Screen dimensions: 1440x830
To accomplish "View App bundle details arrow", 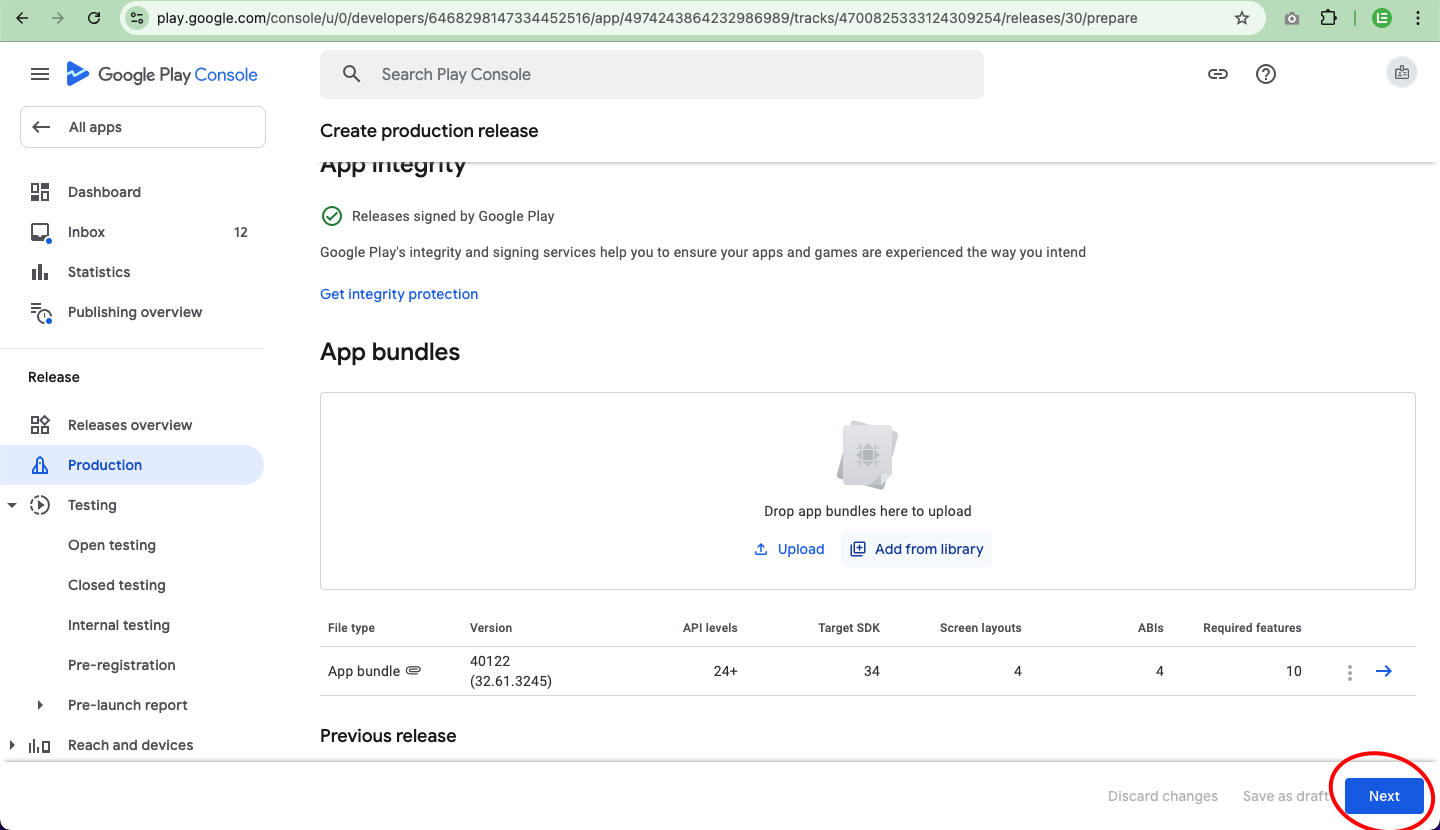I will click(x=1384, y=671).
